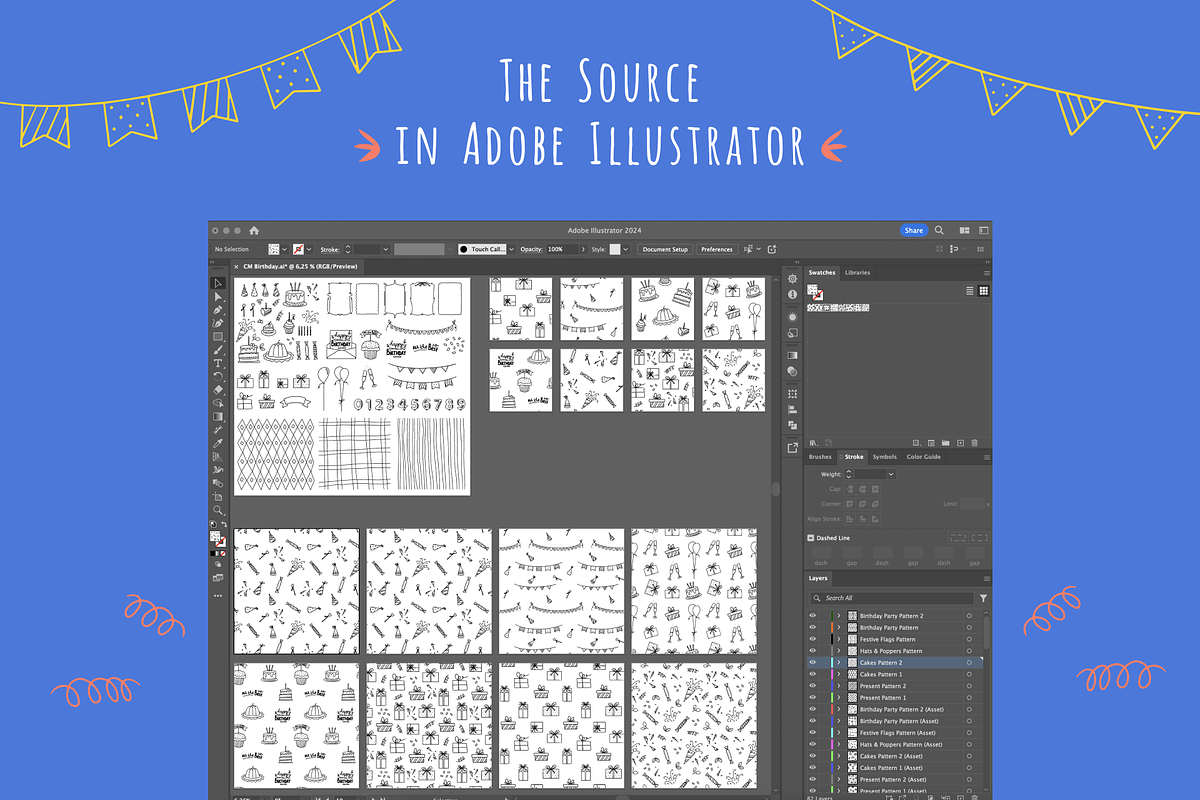Switch to the Brushes tab
The height and width of the screenshot is (800, 1200).
pos(820,457)
